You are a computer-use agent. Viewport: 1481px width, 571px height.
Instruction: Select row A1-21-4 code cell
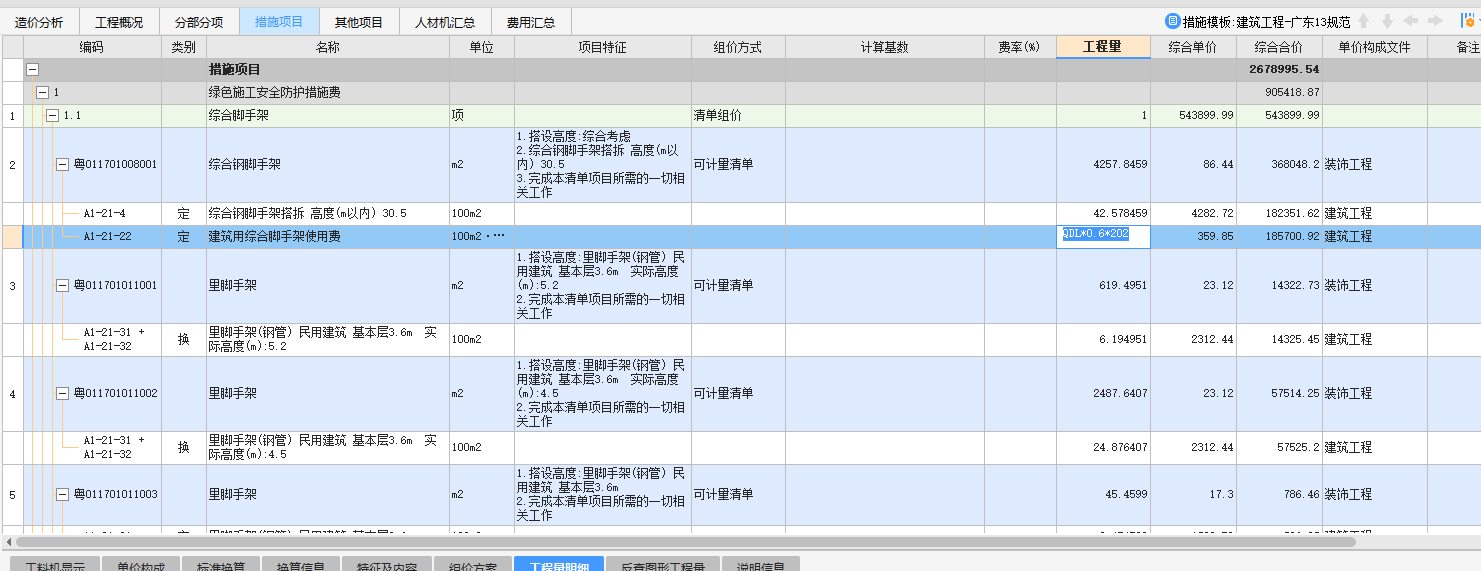[104, 214]
